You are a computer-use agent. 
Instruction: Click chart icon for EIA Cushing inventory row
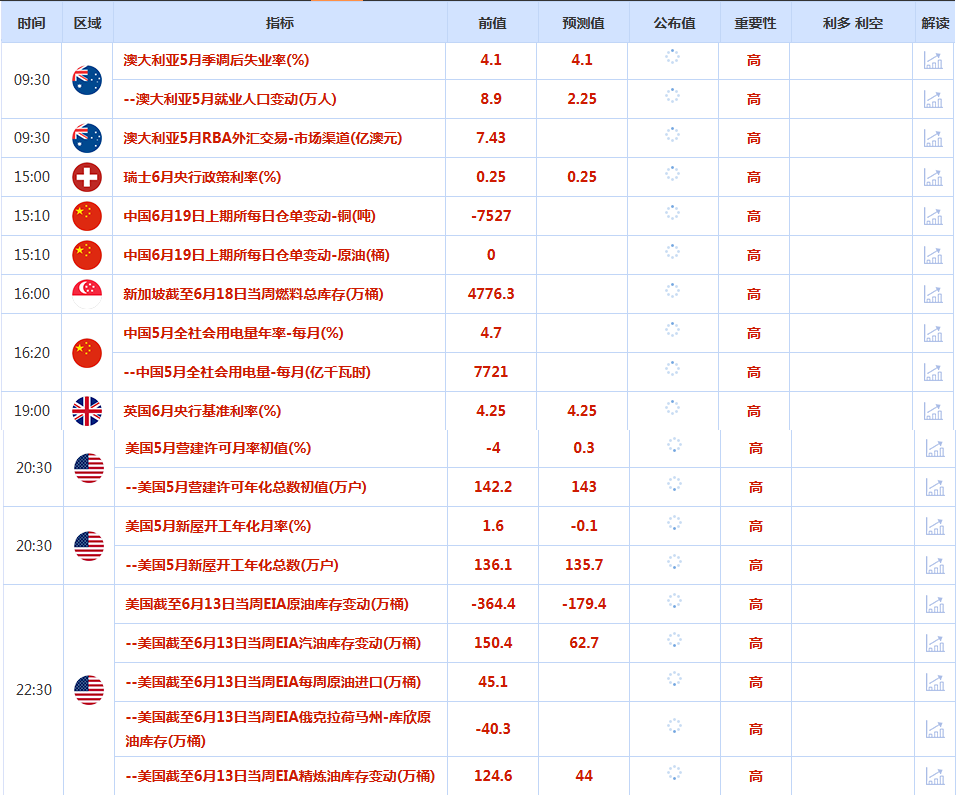click(x=935, y=729)
